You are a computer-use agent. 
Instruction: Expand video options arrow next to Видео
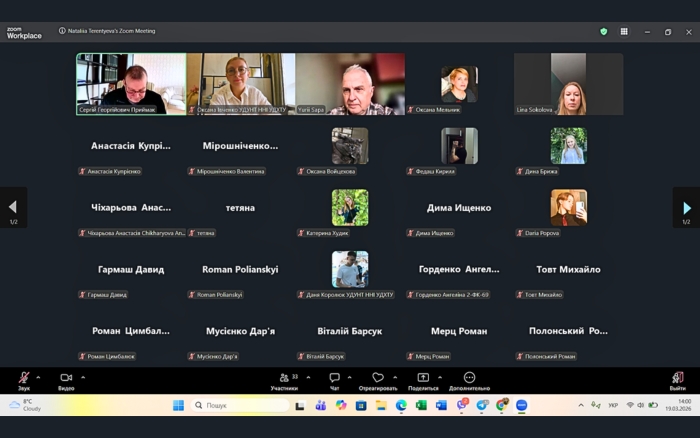(x=83, y=377)
